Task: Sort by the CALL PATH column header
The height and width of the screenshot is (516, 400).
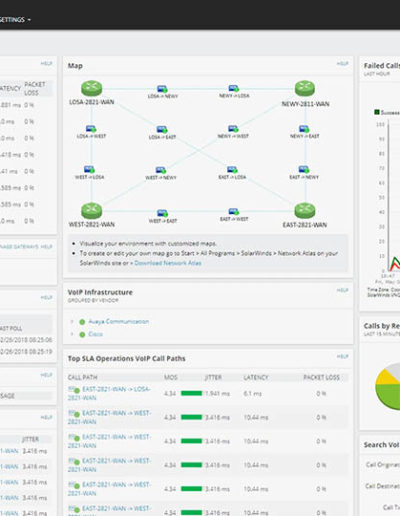Action: [83, 377]
